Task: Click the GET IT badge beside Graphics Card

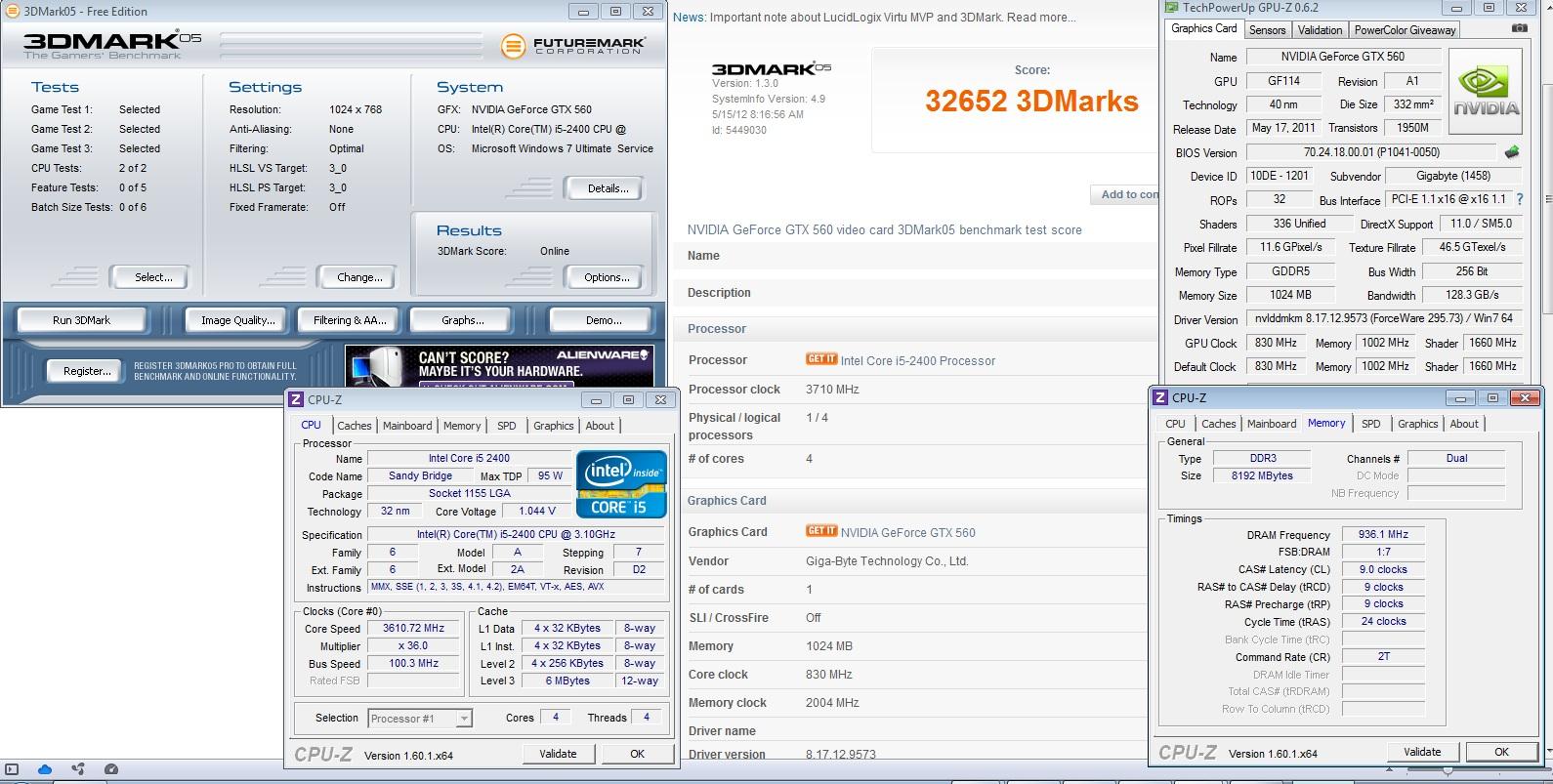Action: click(x=821, y=531)
